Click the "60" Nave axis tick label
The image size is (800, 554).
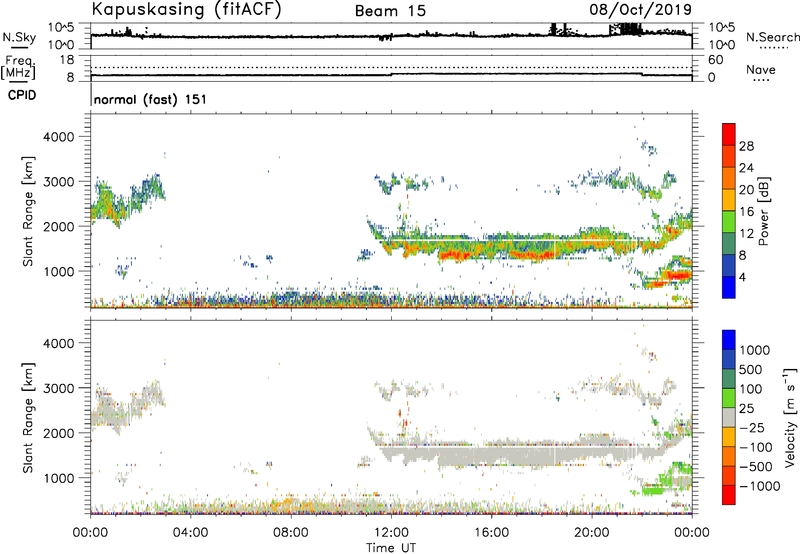tap(715, 60)
